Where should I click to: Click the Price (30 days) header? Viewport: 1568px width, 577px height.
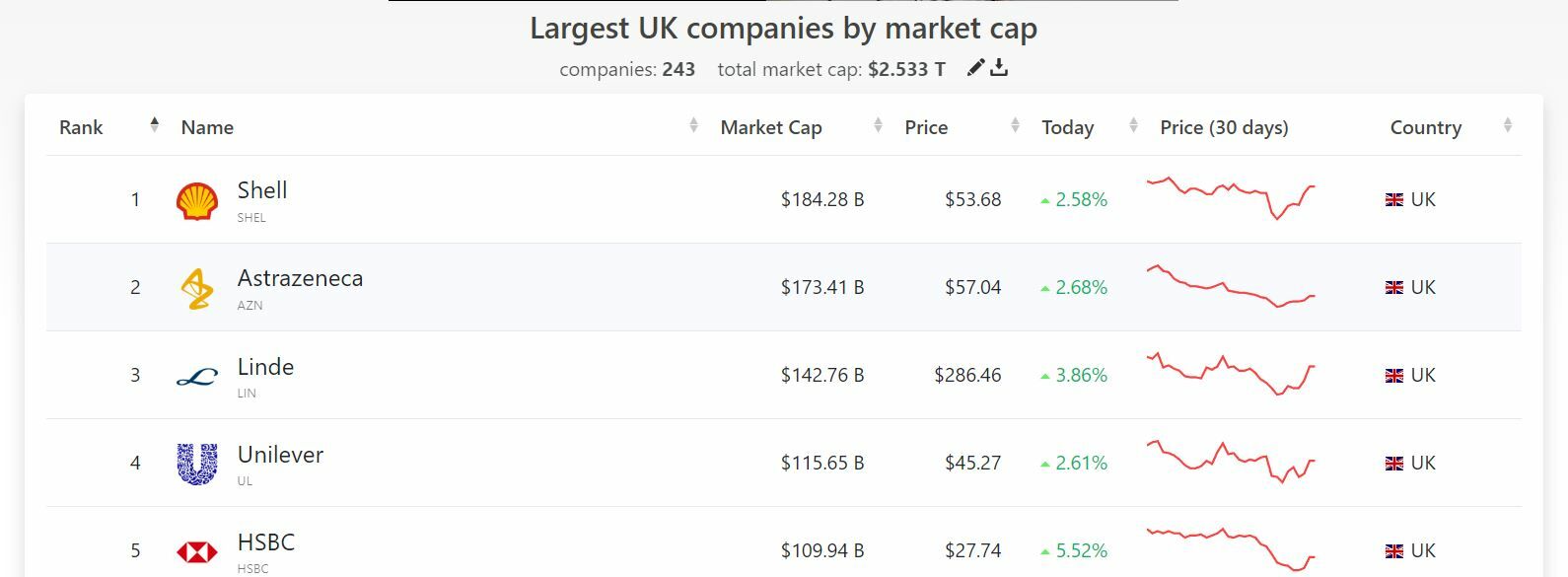point(1224,127)
